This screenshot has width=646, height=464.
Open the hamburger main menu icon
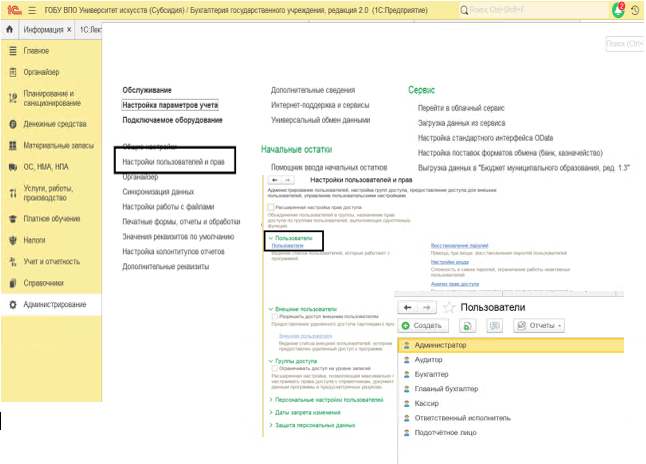[x=32, y=10]
